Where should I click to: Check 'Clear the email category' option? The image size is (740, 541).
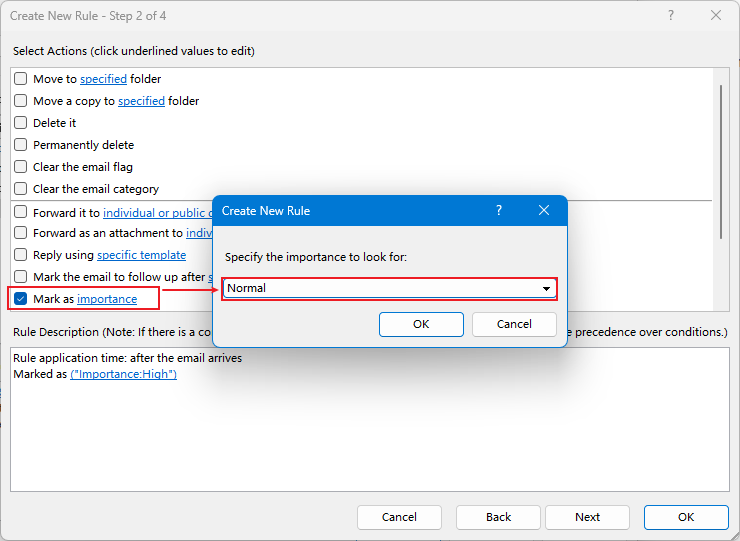(21, 189)
